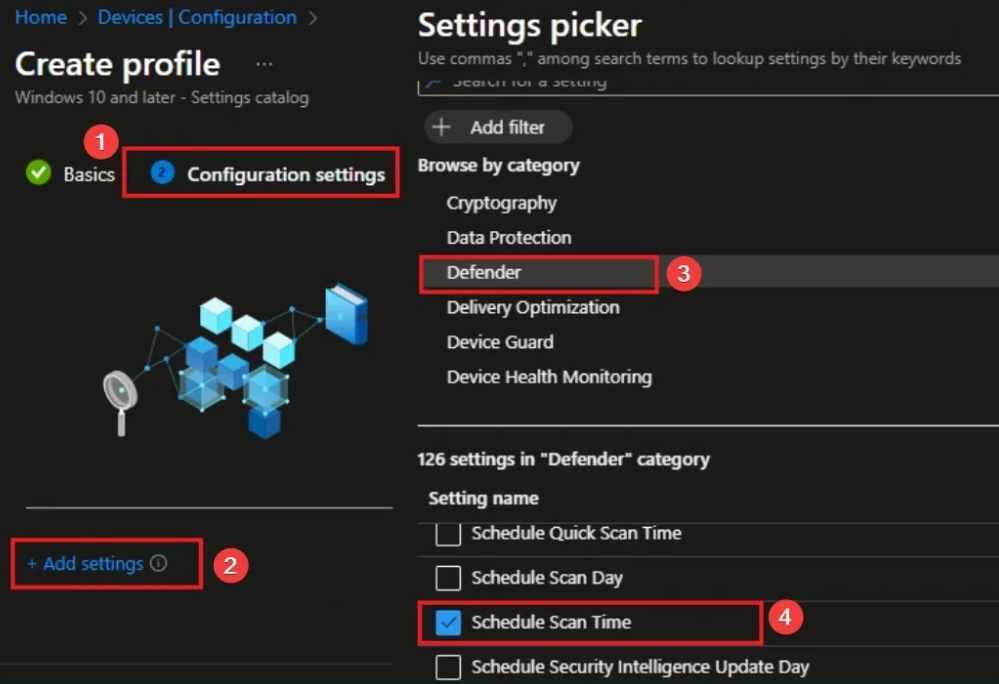Click the green Basics completed checkmark icon
The image size is (999, 684).
(39, 173)
